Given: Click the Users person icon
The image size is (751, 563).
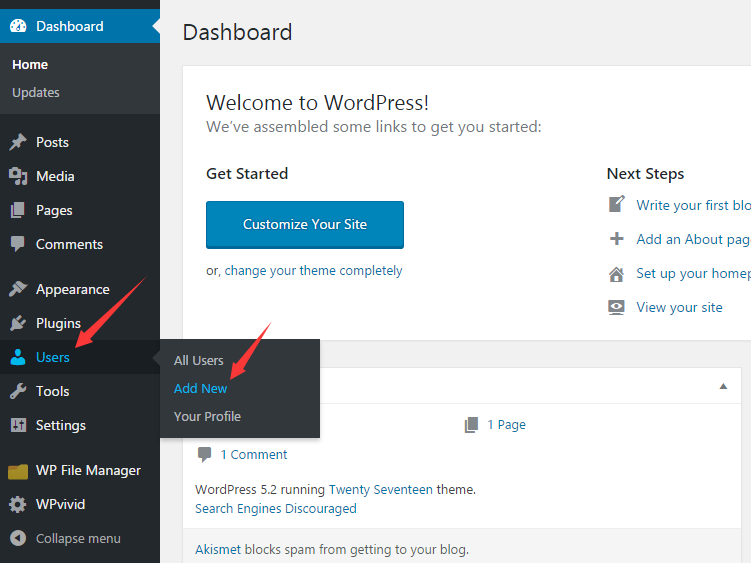Looking at the screenshot, I should [x=18, y=357].
